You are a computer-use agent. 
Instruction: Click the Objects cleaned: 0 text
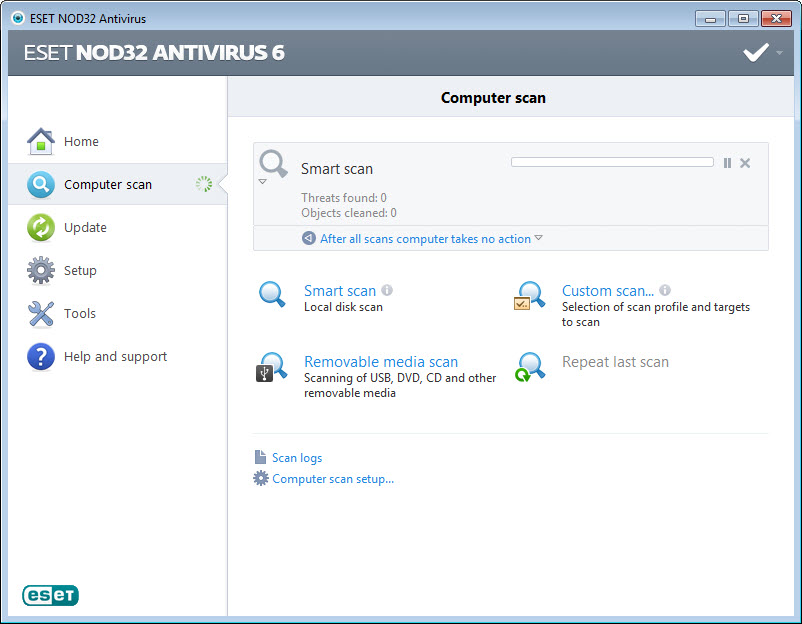click(x=349, y=213)
